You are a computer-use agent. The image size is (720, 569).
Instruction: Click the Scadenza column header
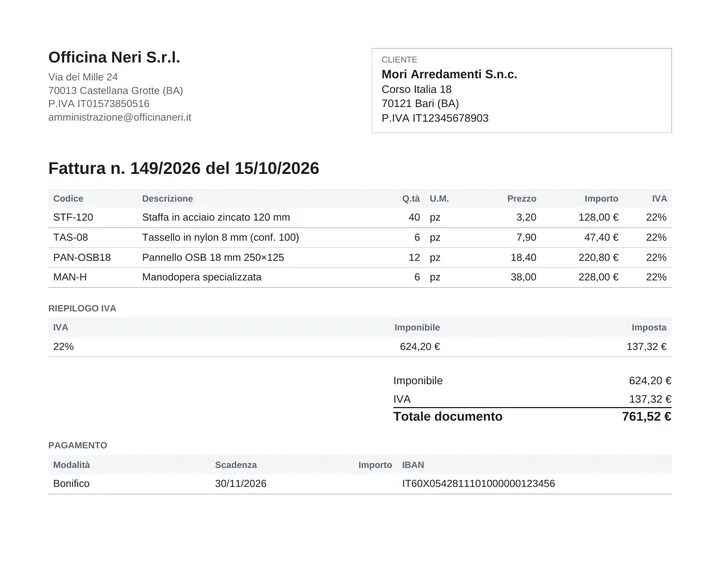[x=236, y=465]
